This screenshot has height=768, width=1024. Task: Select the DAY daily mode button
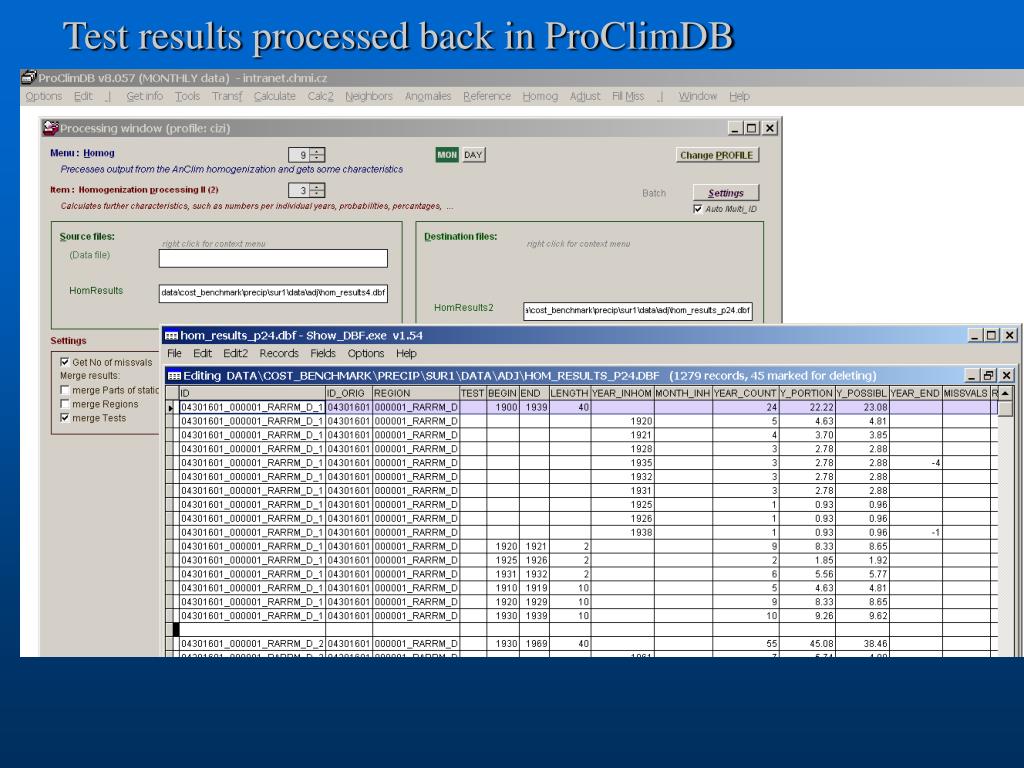click(473, 155)
